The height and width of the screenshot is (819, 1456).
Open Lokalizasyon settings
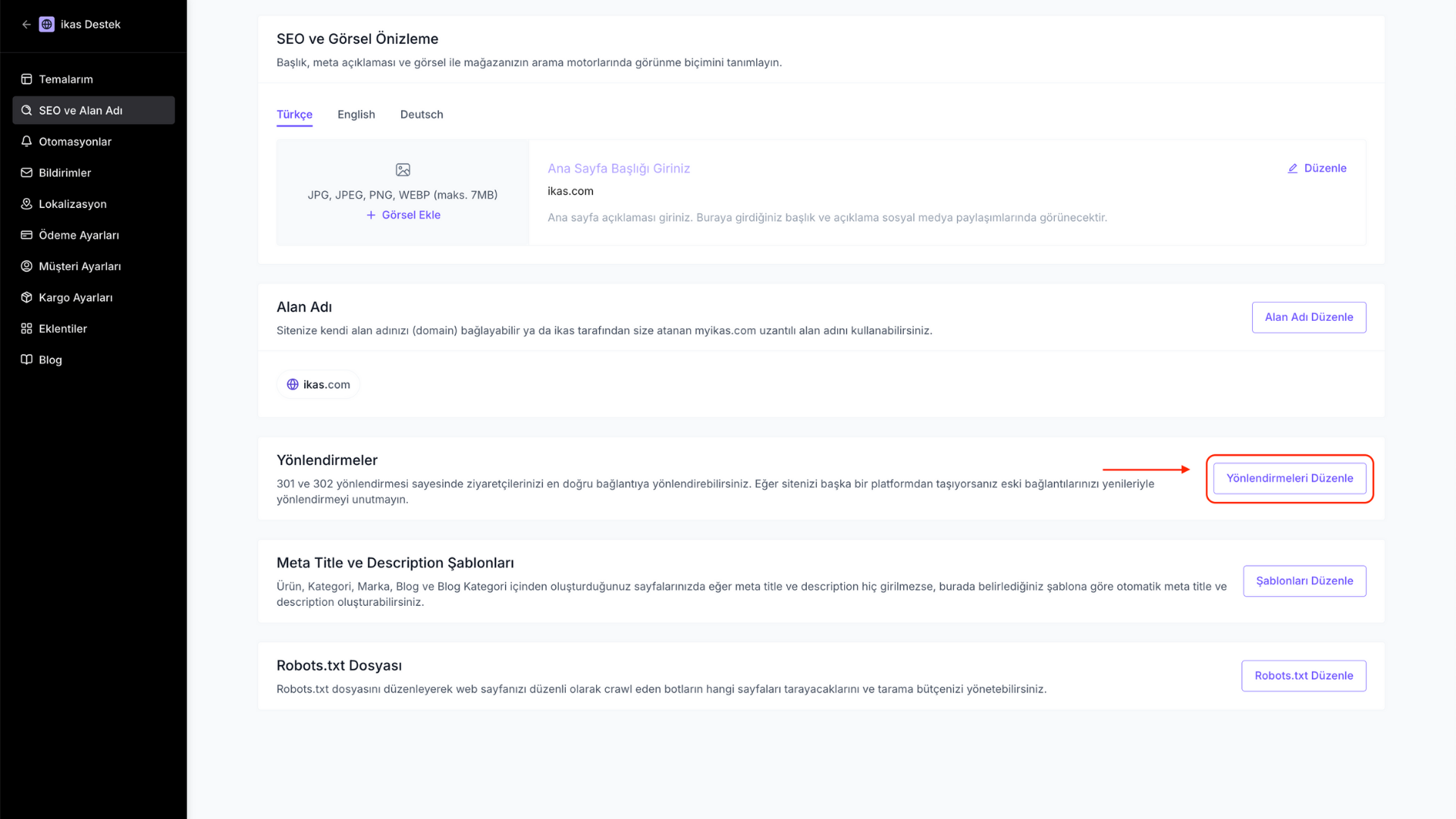[93, 203]
